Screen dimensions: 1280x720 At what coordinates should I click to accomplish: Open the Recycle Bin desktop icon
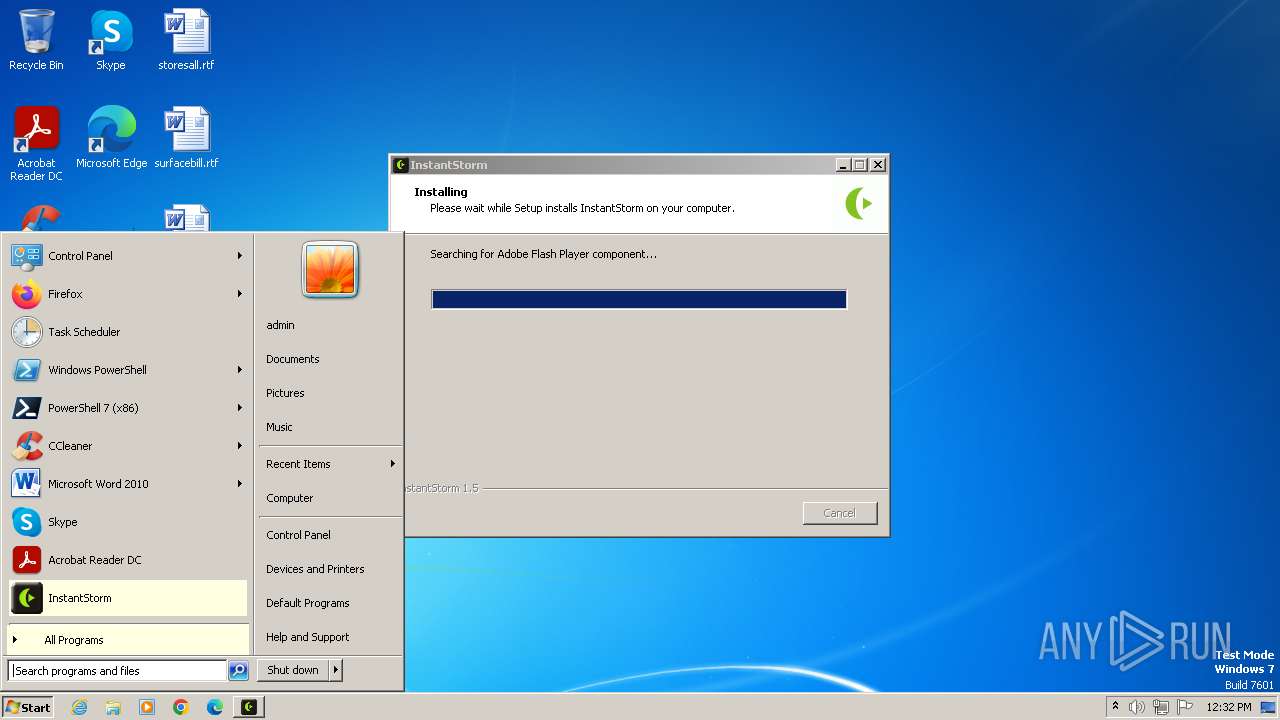(36, 40)
